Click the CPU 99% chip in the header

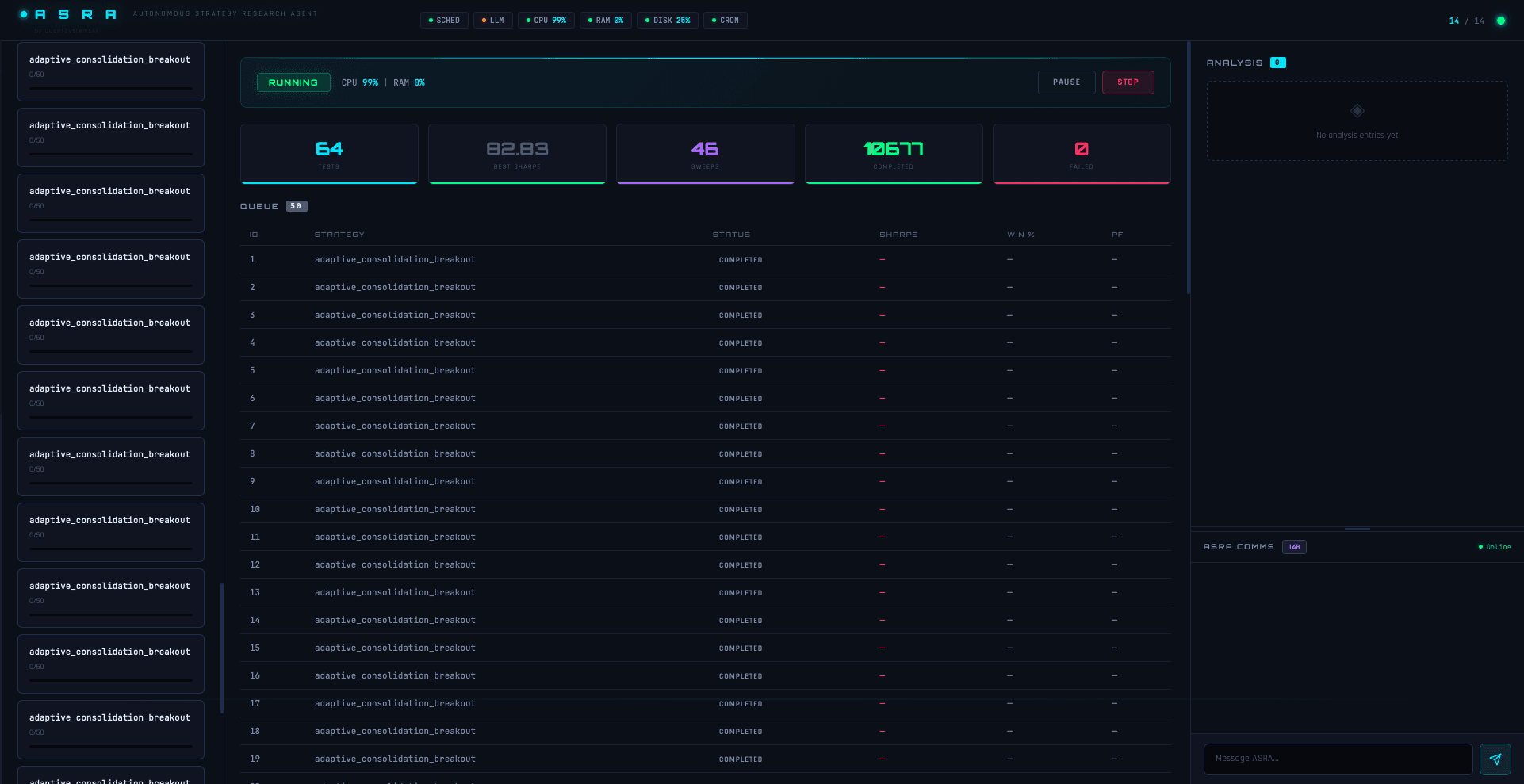click(546, 21)
